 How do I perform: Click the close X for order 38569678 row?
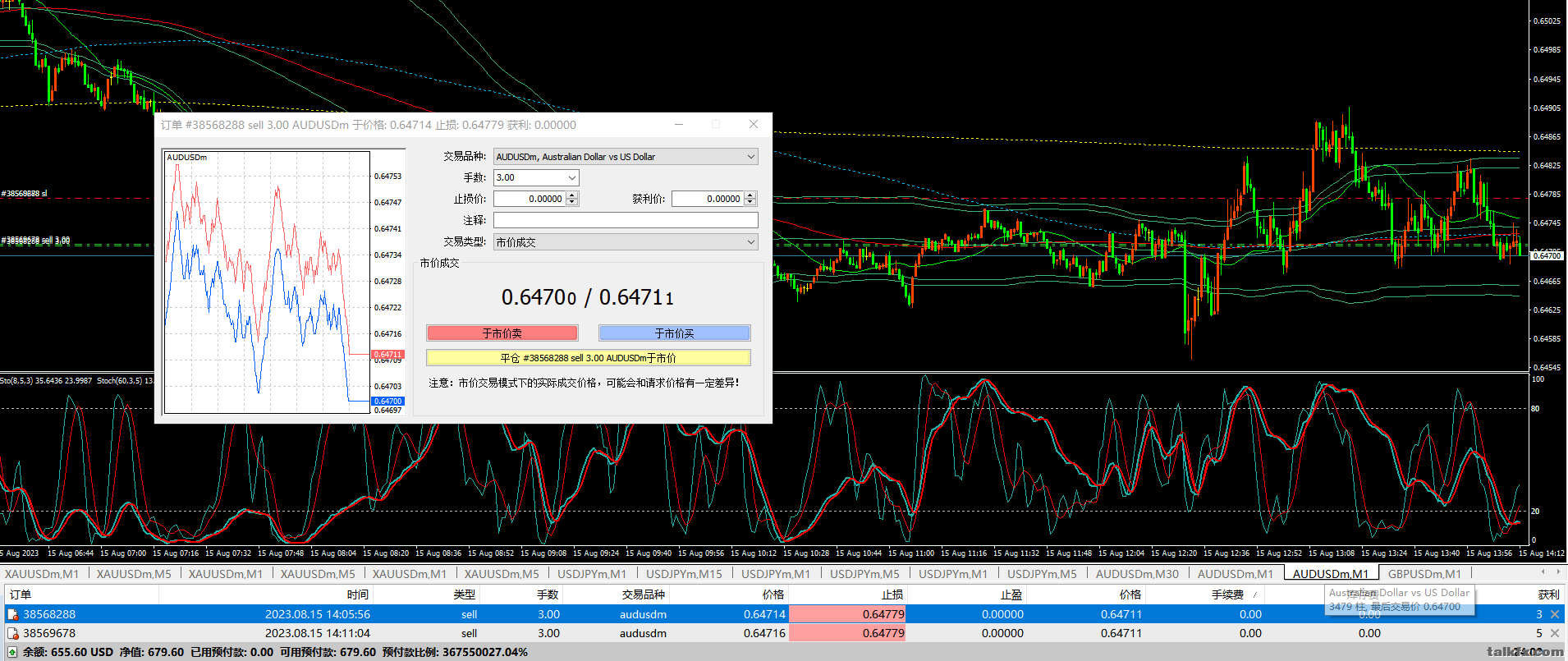tap(1555, 633)
